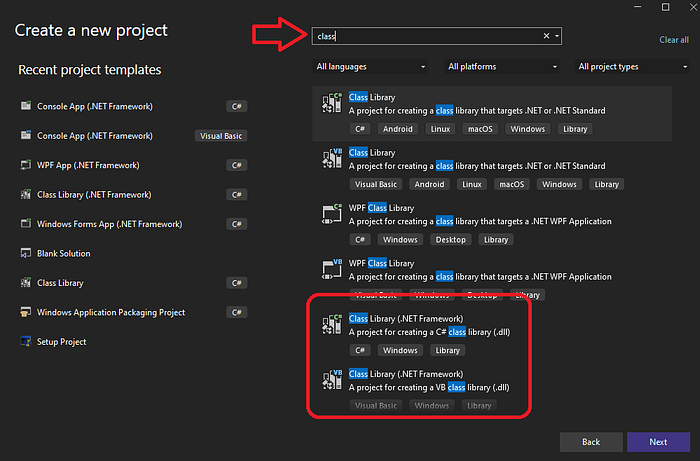Choose WPF App (.NET Framework) recent template
The height and width of the screenshot is (461, 700).
pos(134,165)
